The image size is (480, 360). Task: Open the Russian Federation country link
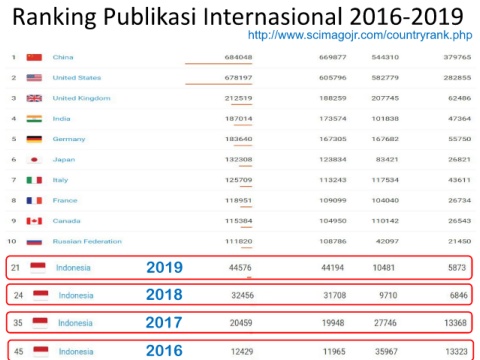click(x=87, y=241)
